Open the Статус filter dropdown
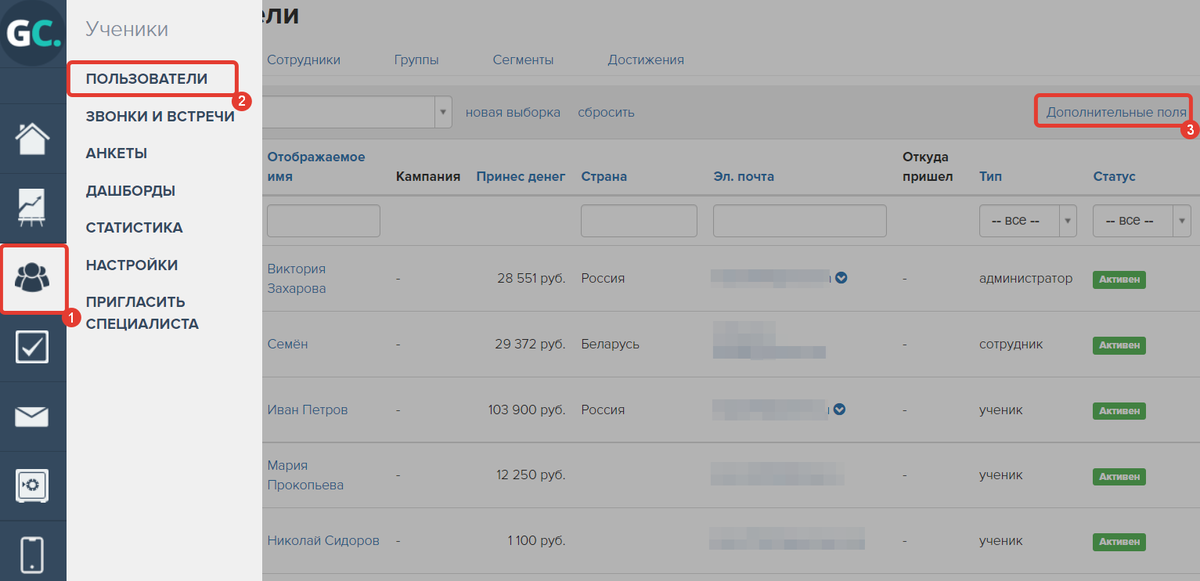 click(1140, 220)
